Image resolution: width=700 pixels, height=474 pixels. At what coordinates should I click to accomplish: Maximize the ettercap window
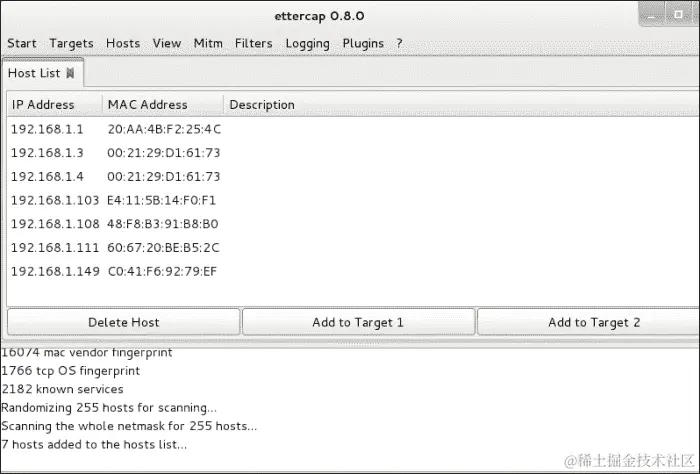click(678, 15)
